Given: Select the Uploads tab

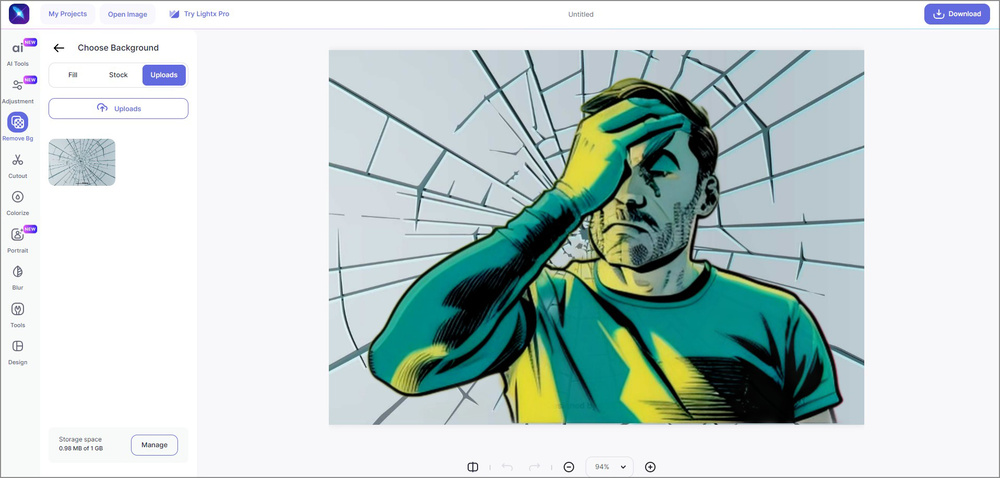Looking at the screenshot, I should point(164,75).
